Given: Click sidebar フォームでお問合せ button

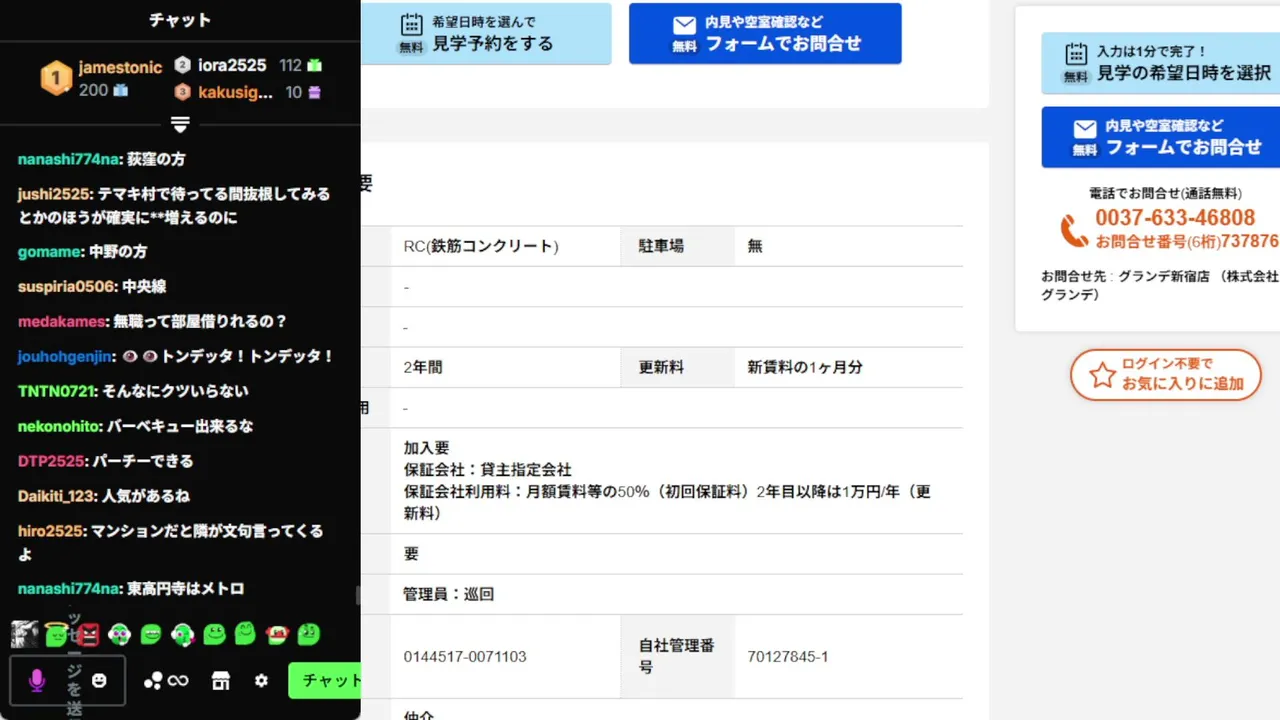Looking at the screenshot, I should click(x=1161, y=137).
